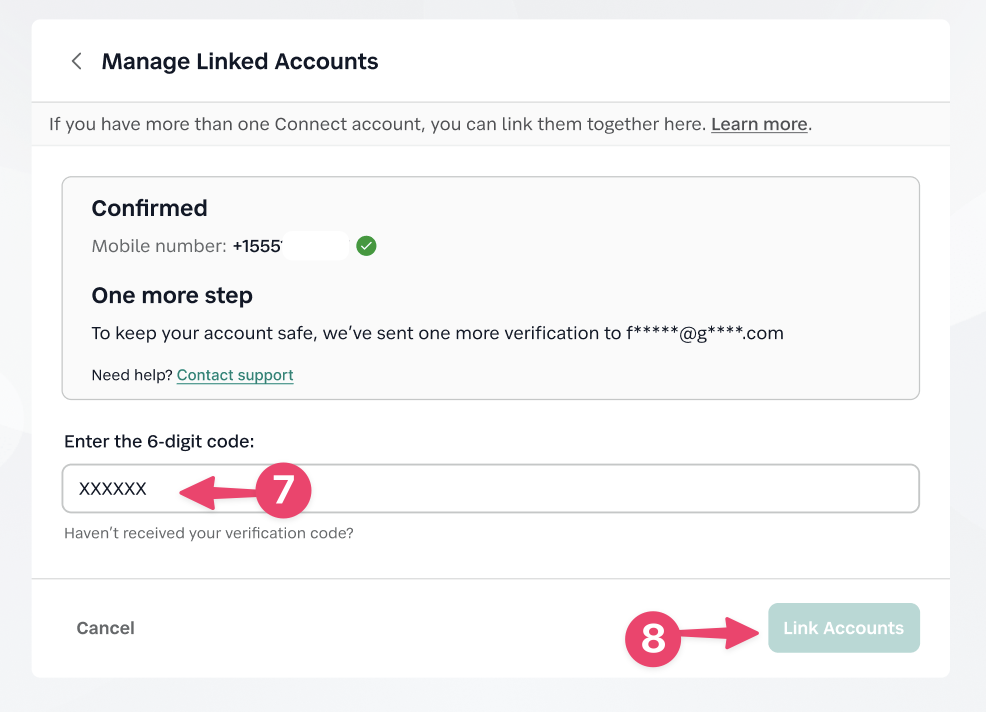Click the Manage Linked Accounts heading
Image resolution: width=986 pixels, height=712 pixels.
[240, 61]
